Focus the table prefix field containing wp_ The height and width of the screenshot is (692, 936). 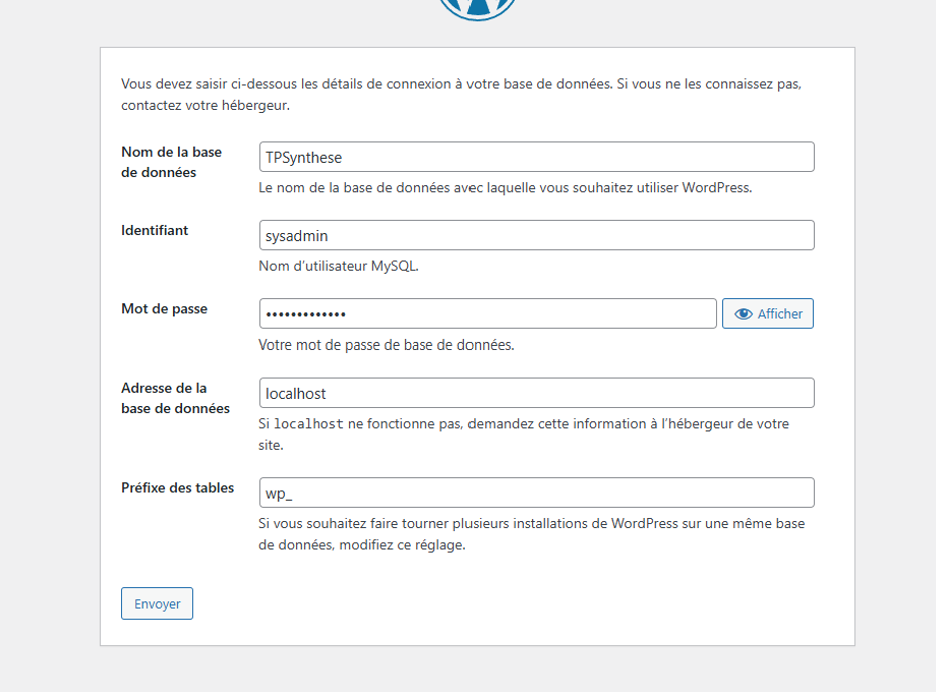(536, 493)
